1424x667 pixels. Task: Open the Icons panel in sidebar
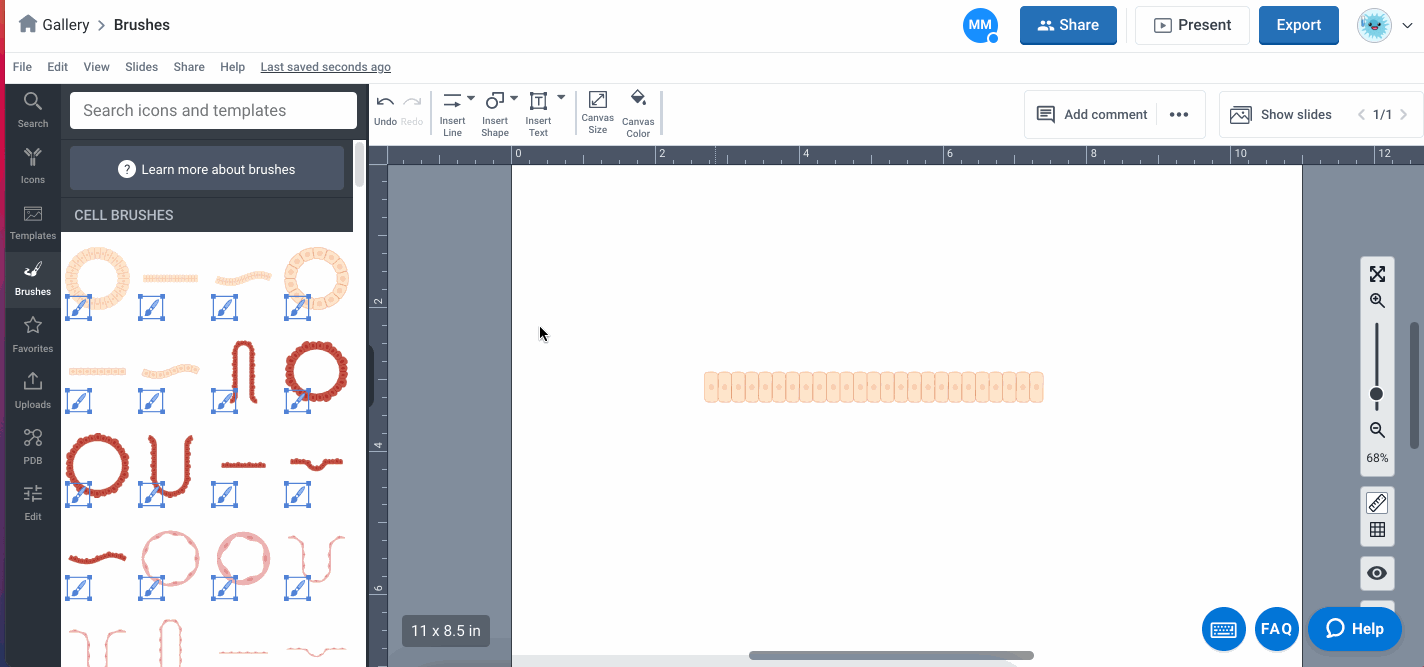pos(33,165)
